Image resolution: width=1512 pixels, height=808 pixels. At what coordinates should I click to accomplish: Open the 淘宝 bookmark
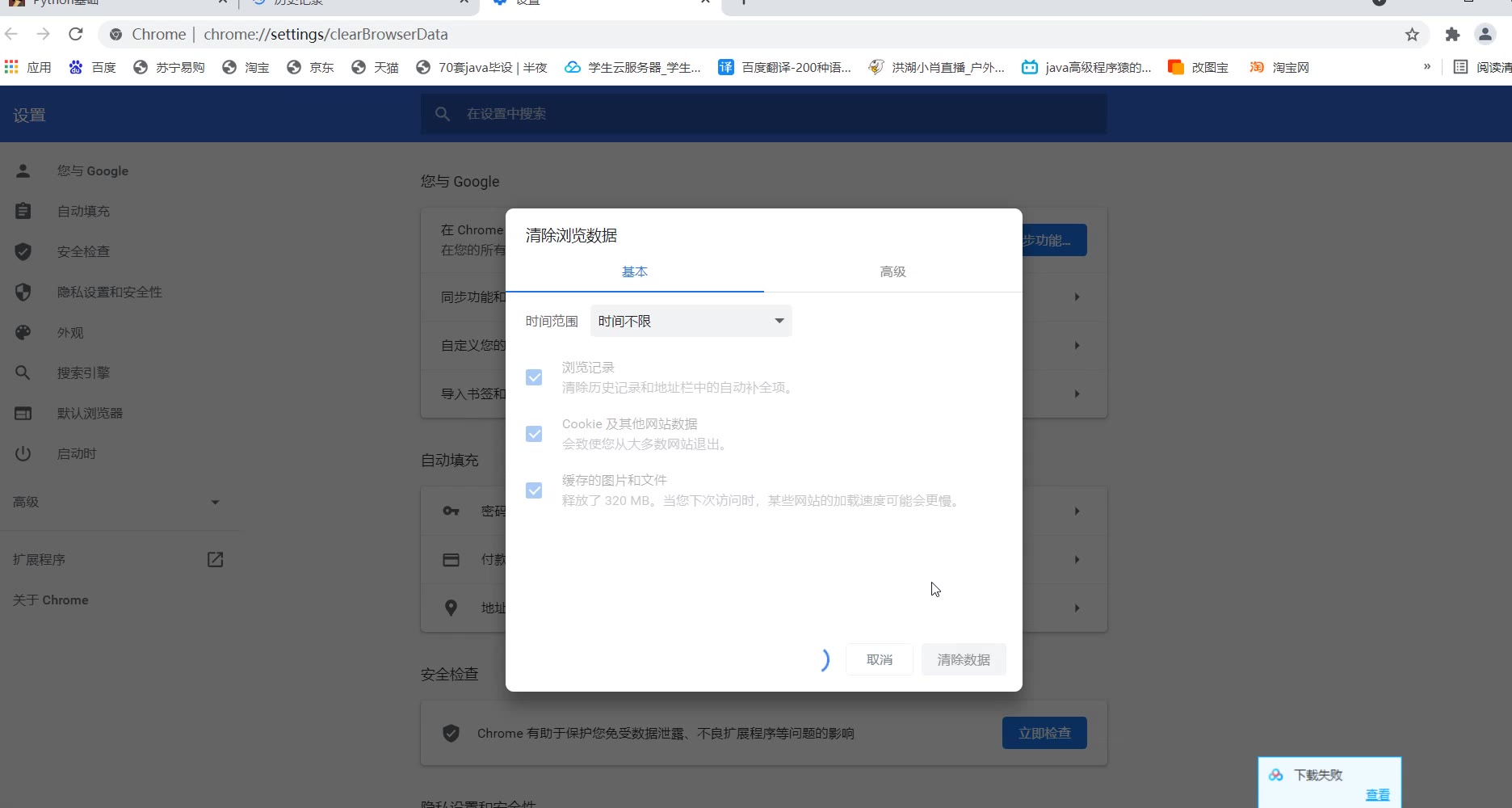point(246,67)
